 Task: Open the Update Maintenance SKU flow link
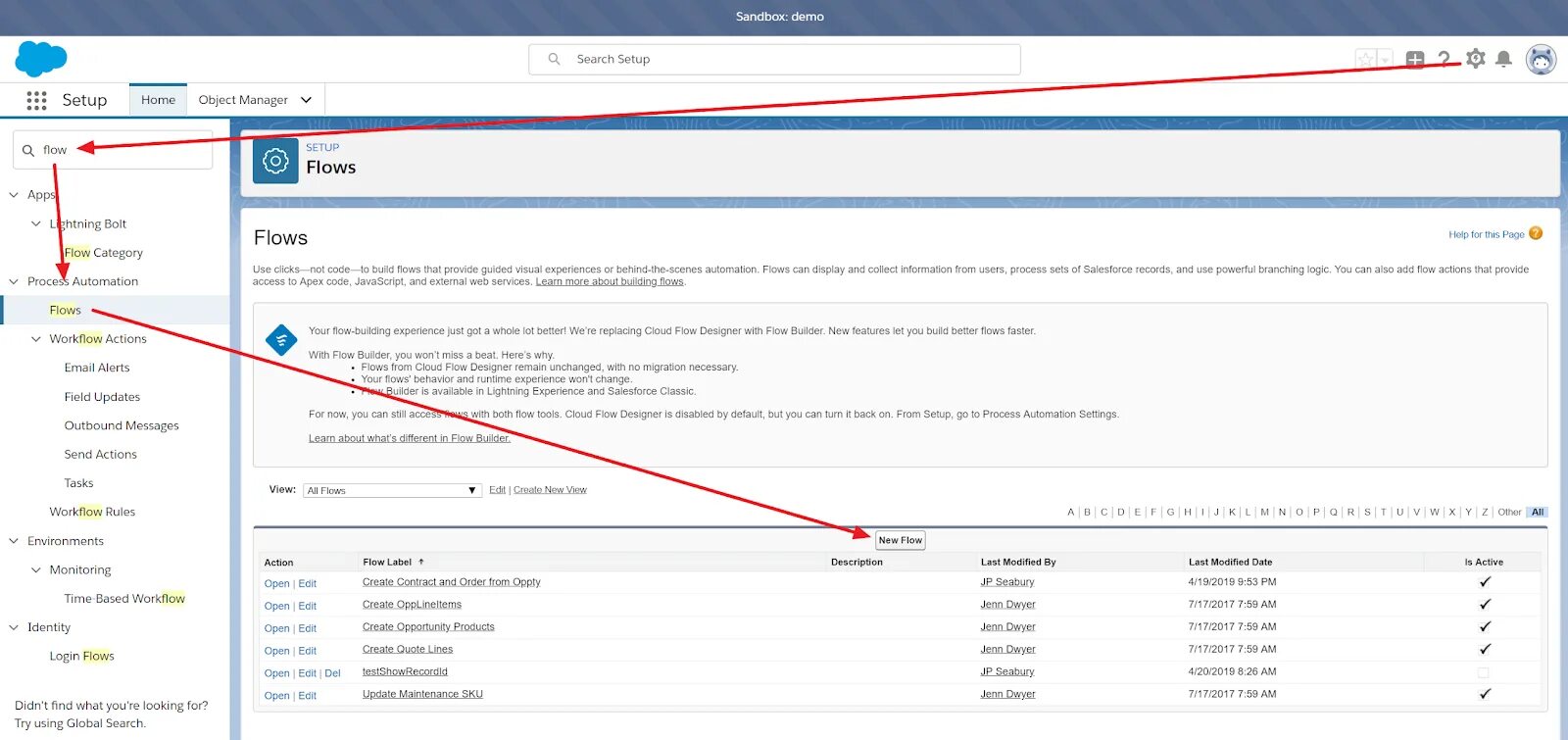[x=422, y=694]
